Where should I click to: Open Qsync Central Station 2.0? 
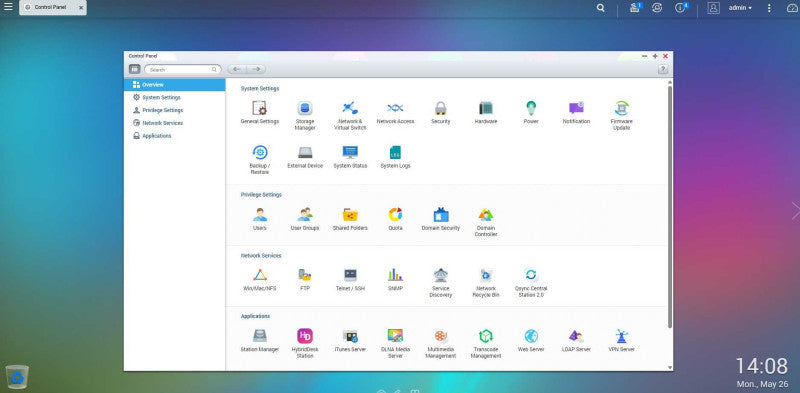click(x=531, y=283)
